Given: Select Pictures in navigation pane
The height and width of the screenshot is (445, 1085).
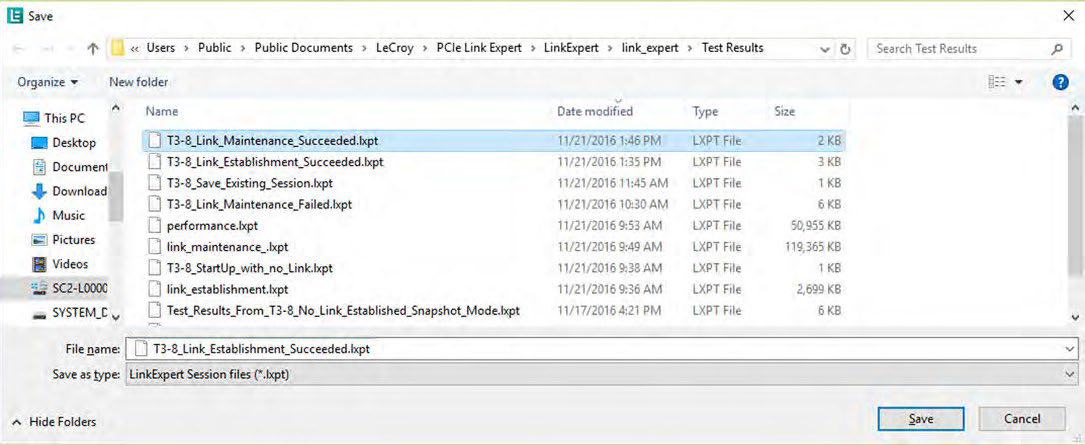Looking at the screenshot, I should point(64,239).
